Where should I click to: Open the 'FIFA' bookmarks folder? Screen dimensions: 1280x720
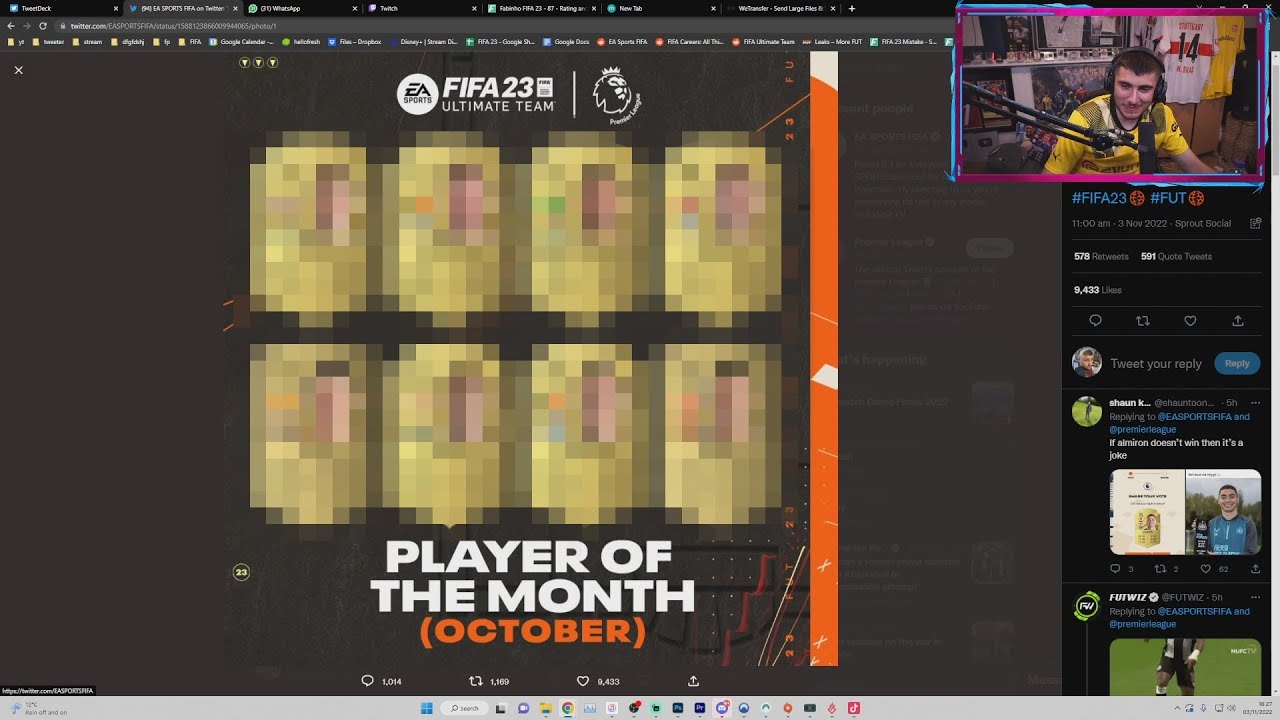190,42
